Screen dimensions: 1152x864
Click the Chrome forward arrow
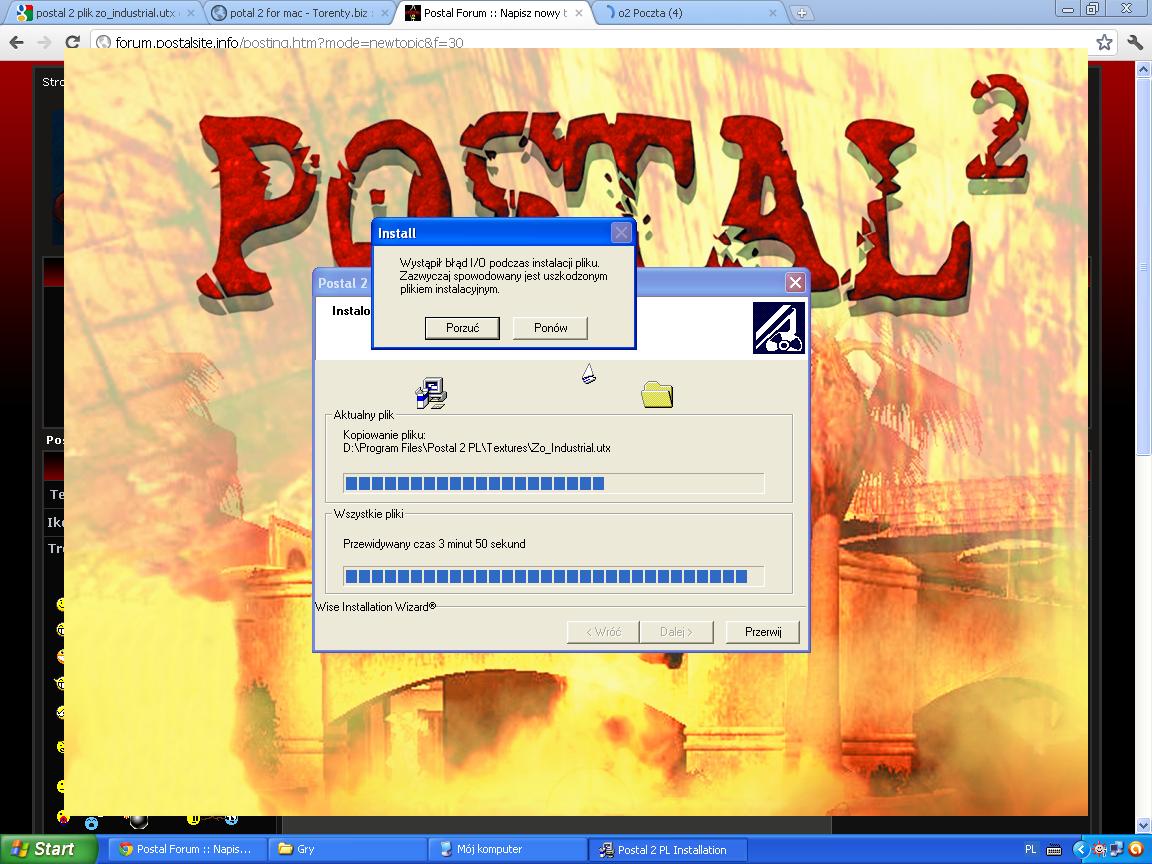[44, 43]
